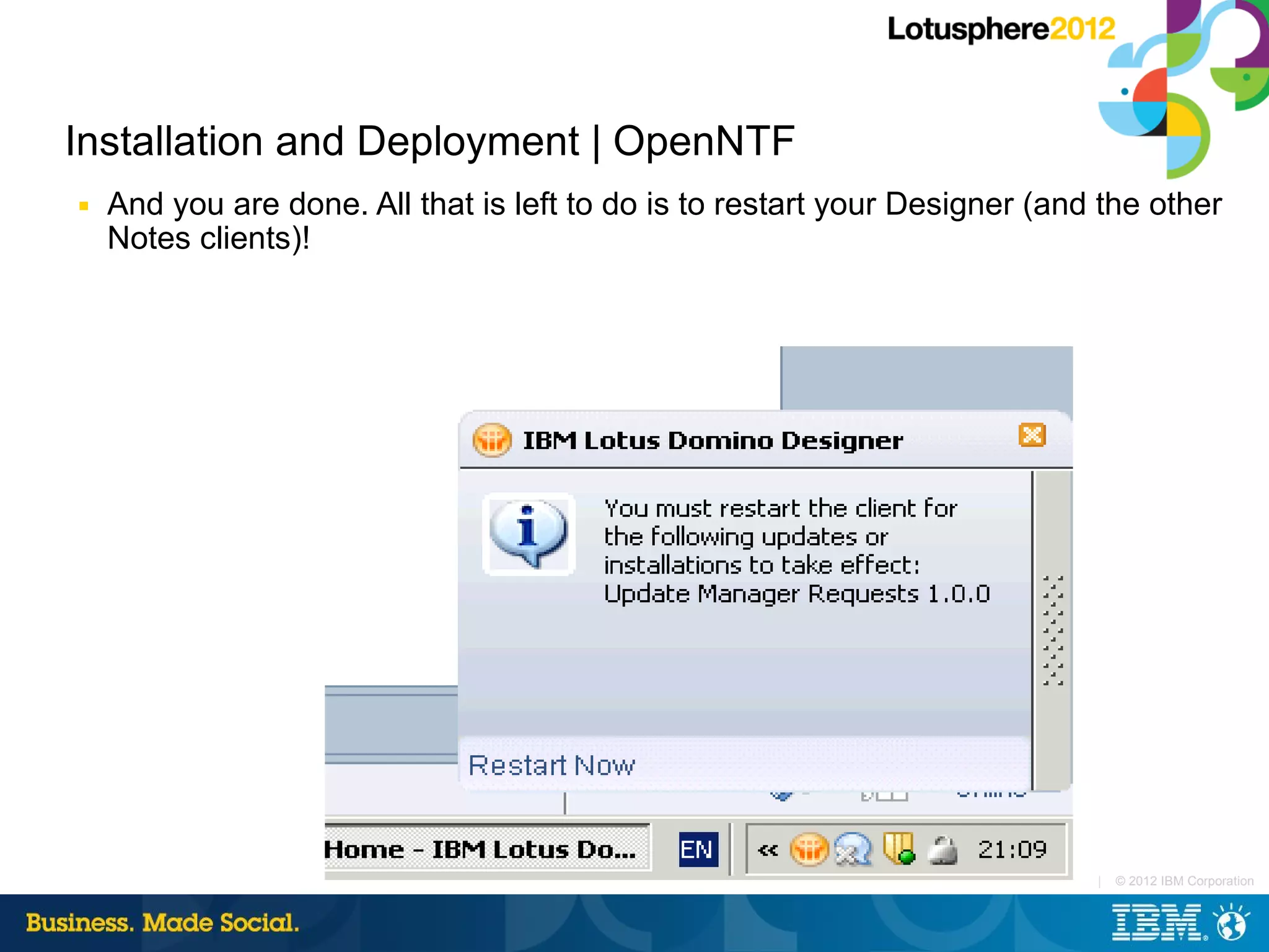
Task: Click the chat bubbles tray icon
Action: click(853, 849)
